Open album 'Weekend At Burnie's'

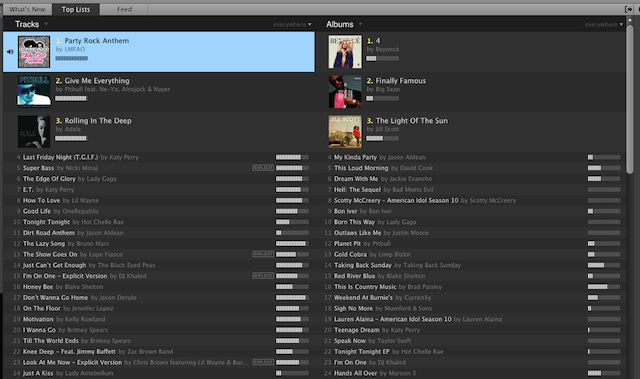tap(363, 298)
